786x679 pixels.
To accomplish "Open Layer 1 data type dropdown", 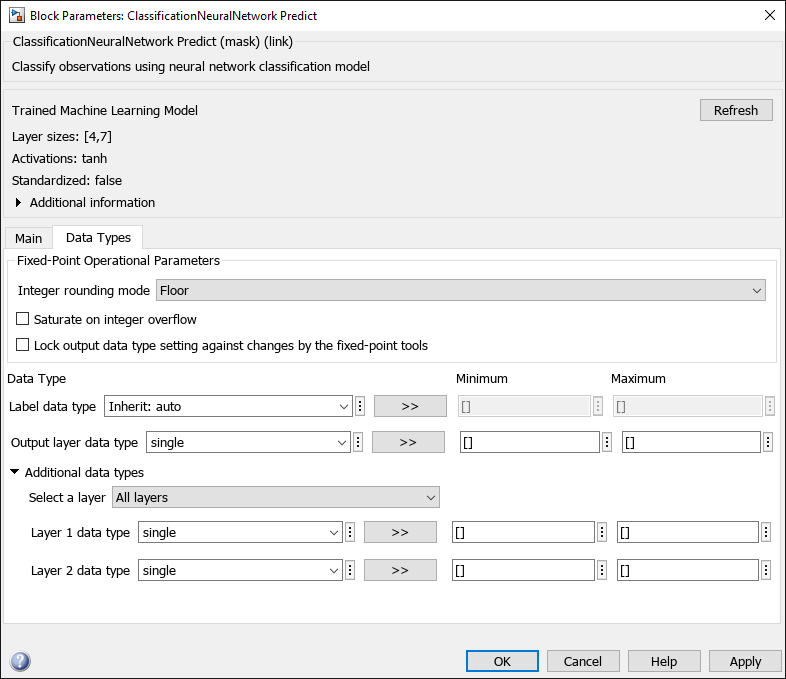I will pos(240,533).
